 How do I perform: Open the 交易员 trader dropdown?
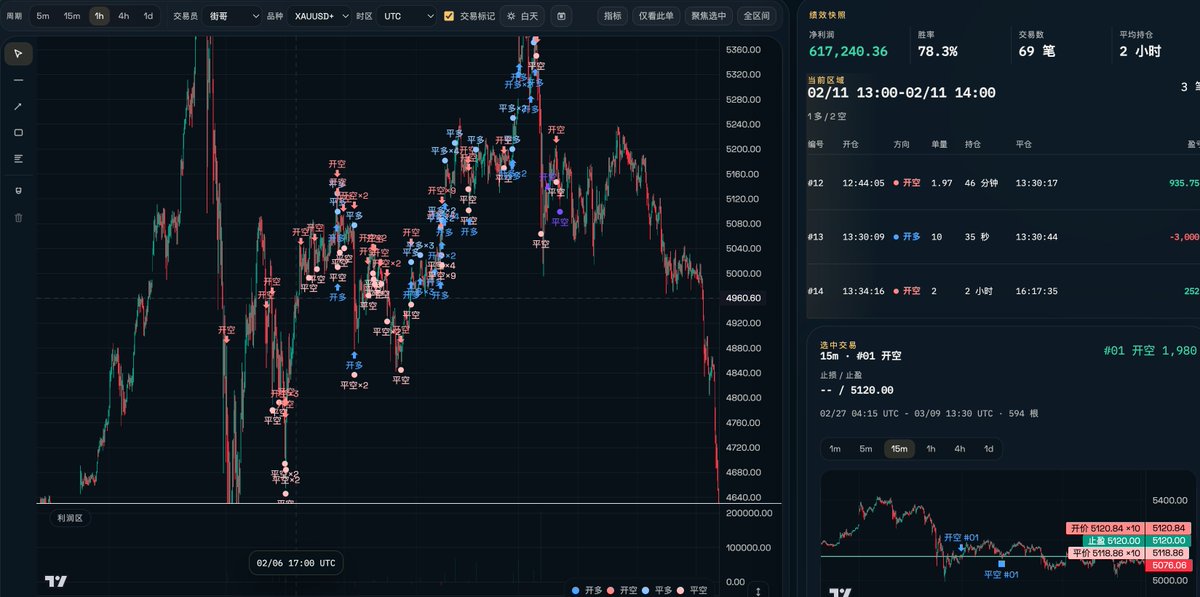click(x=232, y=16)
